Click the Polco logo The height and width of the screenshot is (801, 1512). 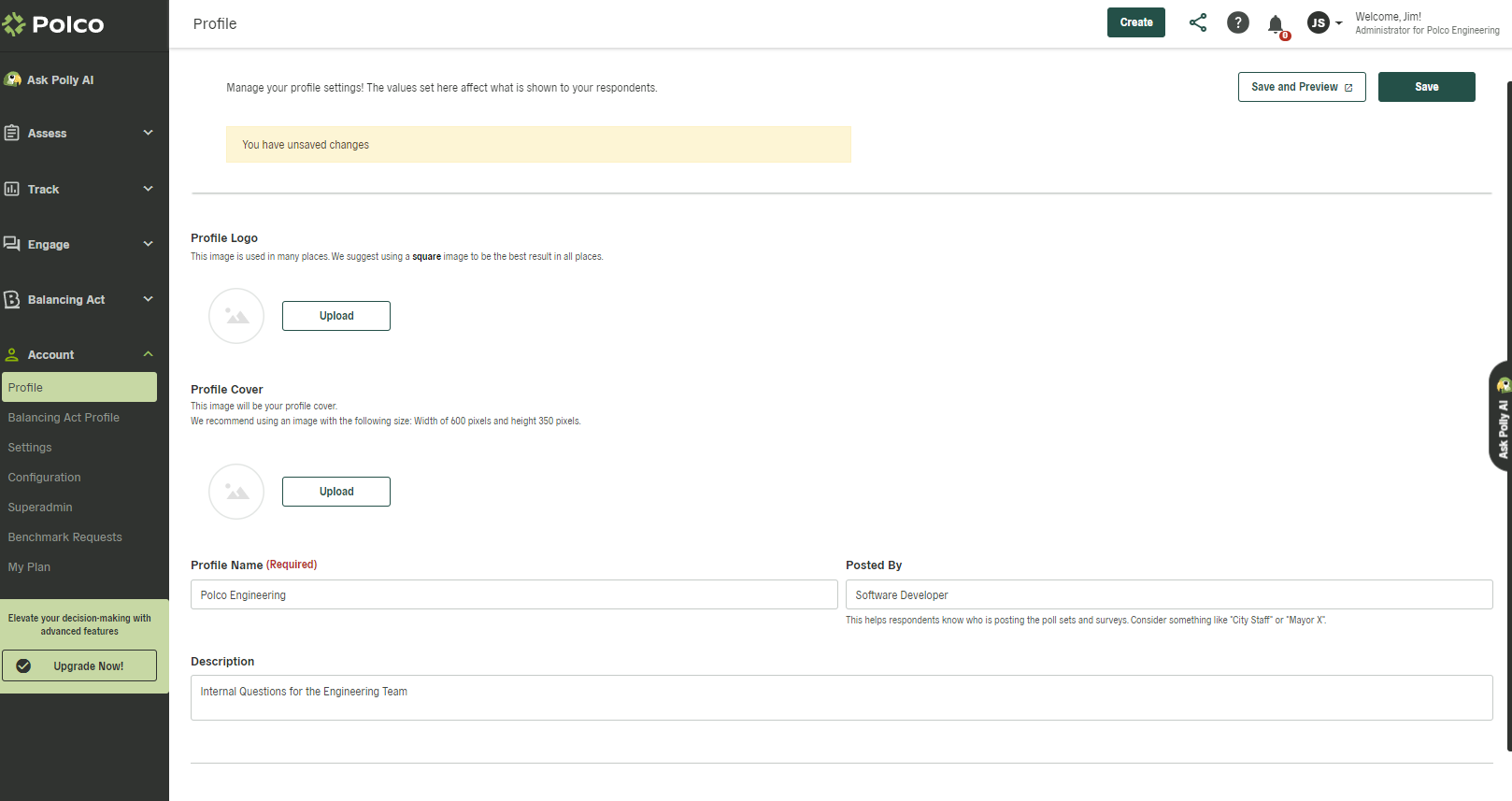tap(54, 24)
